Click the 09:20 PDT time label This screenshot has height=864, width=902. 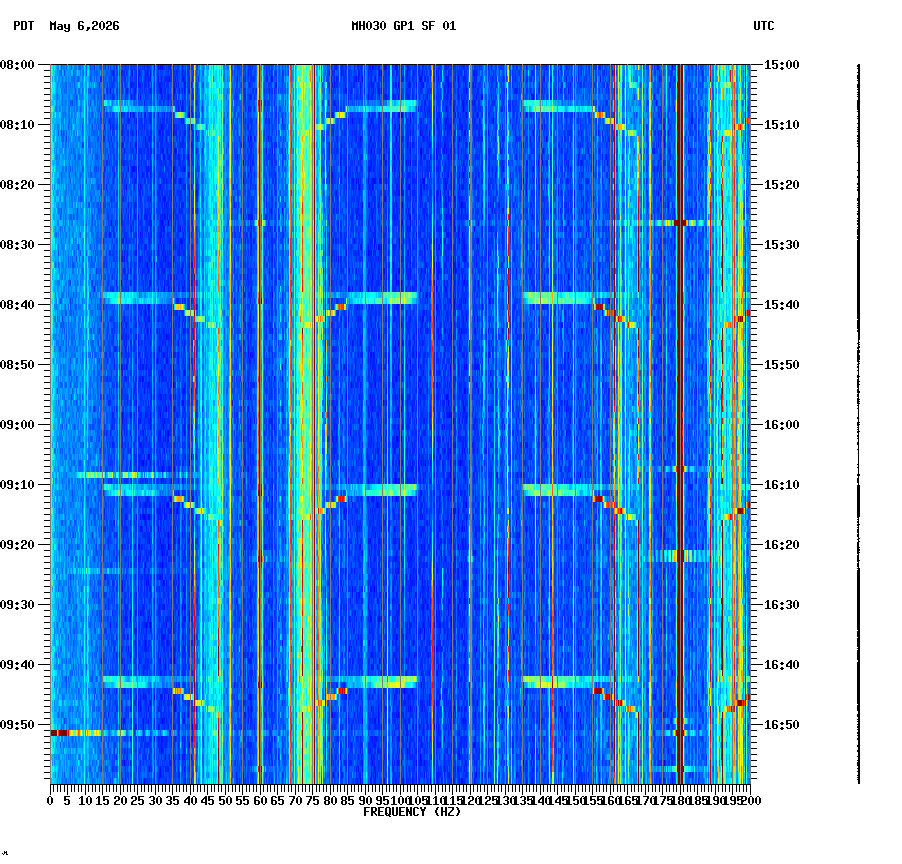[17, 545]
